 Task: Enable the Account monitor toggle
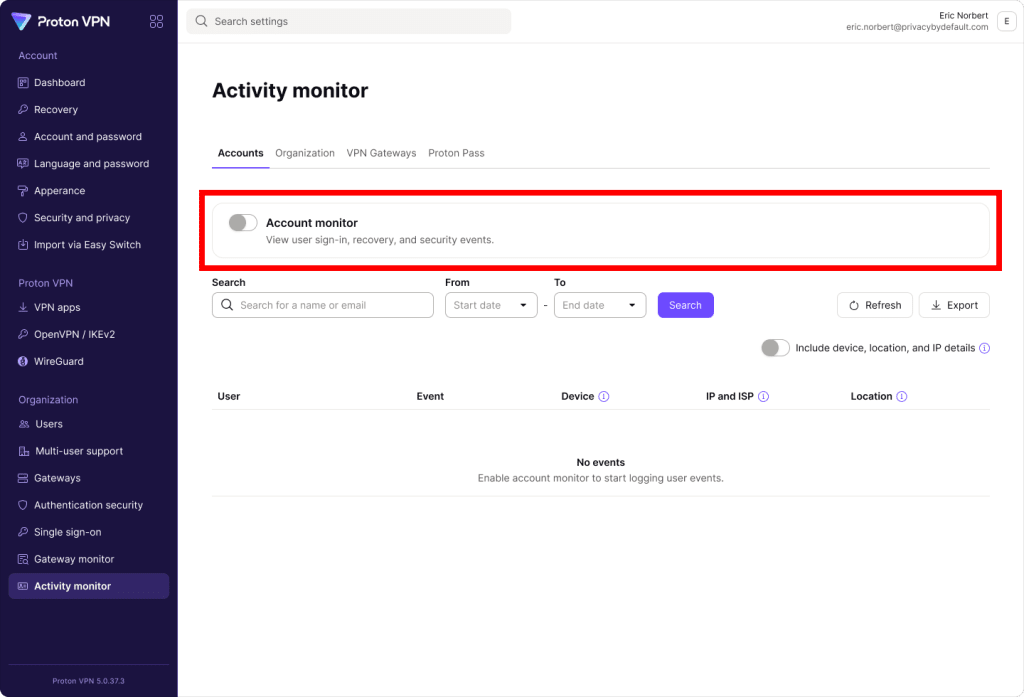243,223
